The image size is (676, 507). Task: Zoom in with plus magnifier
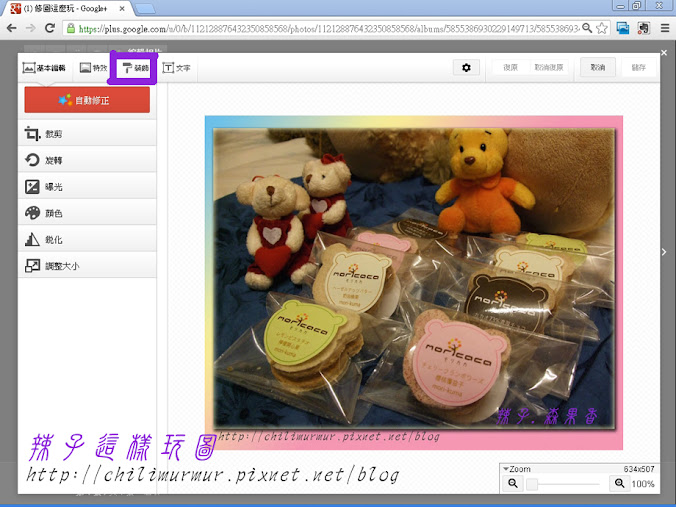click(x=620, y=483)
